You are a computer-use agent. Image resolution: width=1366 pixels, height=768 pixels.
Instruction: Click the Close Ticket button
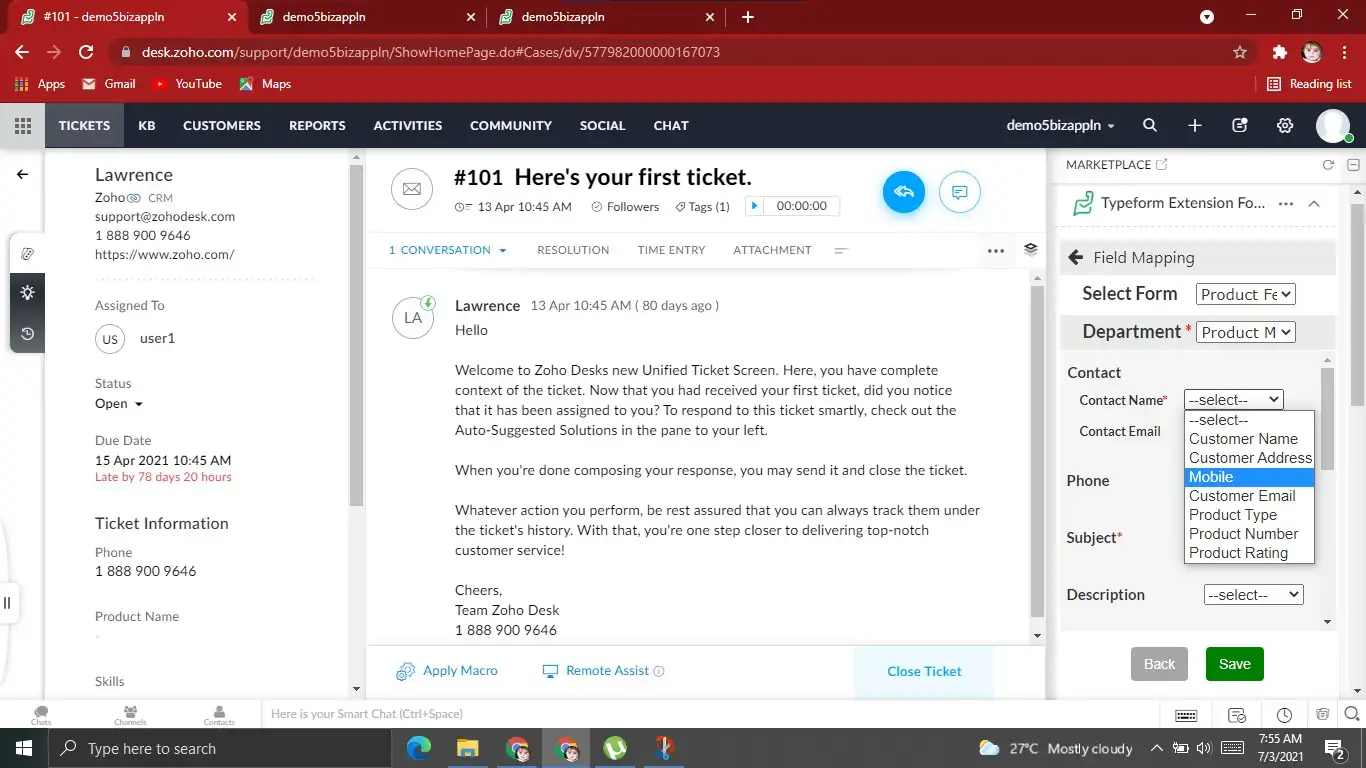[x=924, y=671]
